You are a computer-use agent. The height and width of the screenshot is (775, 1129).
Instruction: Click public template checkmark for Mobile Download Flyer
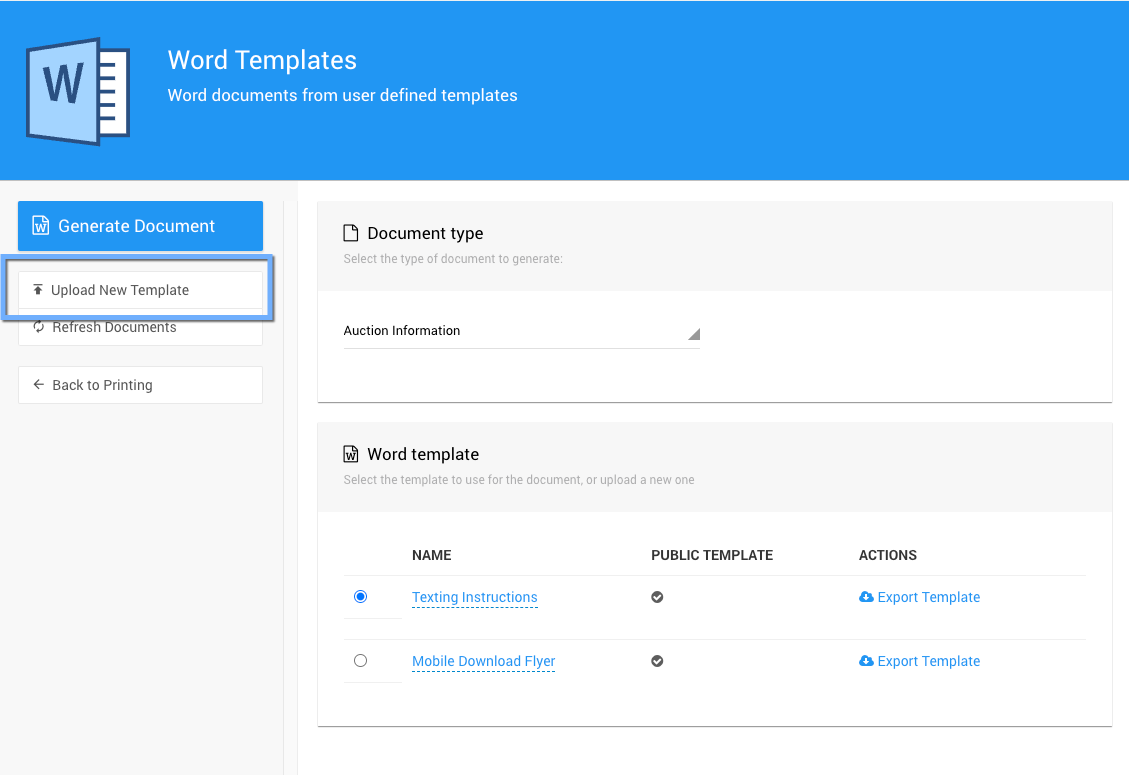point(657,661)
